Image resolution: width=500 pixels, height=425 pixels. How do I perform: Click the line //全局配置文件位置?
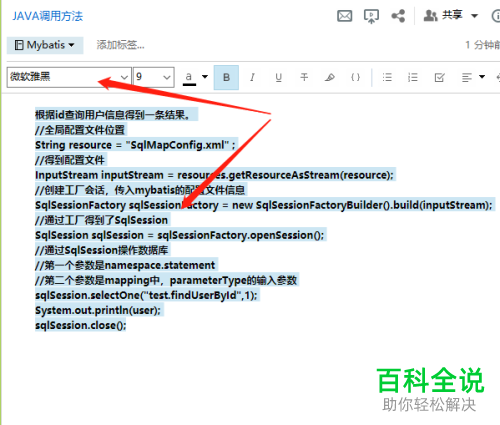(80, 130)
